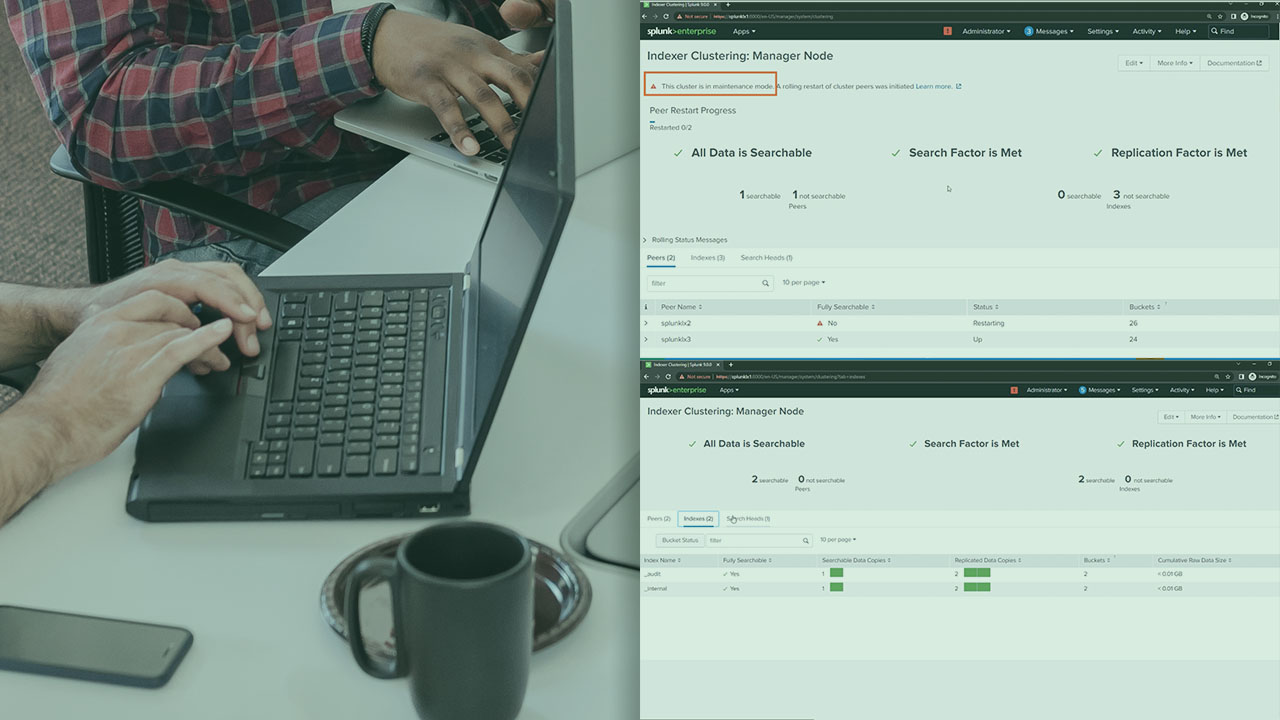Click the Bucket Status button
The width and height of the screenshot is (1280, 720).
pos(680,541)
